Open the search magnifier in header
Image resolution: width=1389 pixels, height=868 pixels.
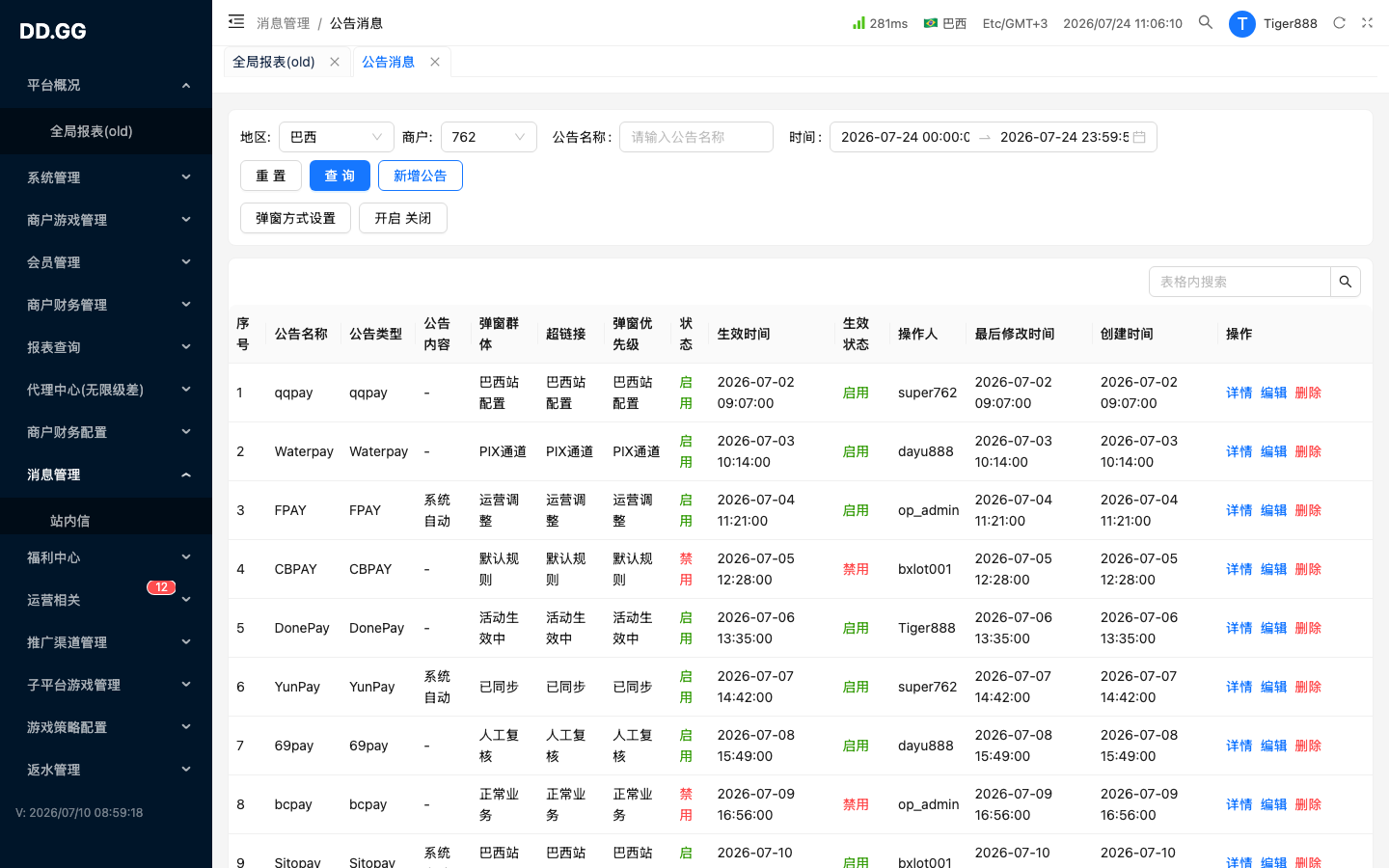click(x=1206, y=22)
